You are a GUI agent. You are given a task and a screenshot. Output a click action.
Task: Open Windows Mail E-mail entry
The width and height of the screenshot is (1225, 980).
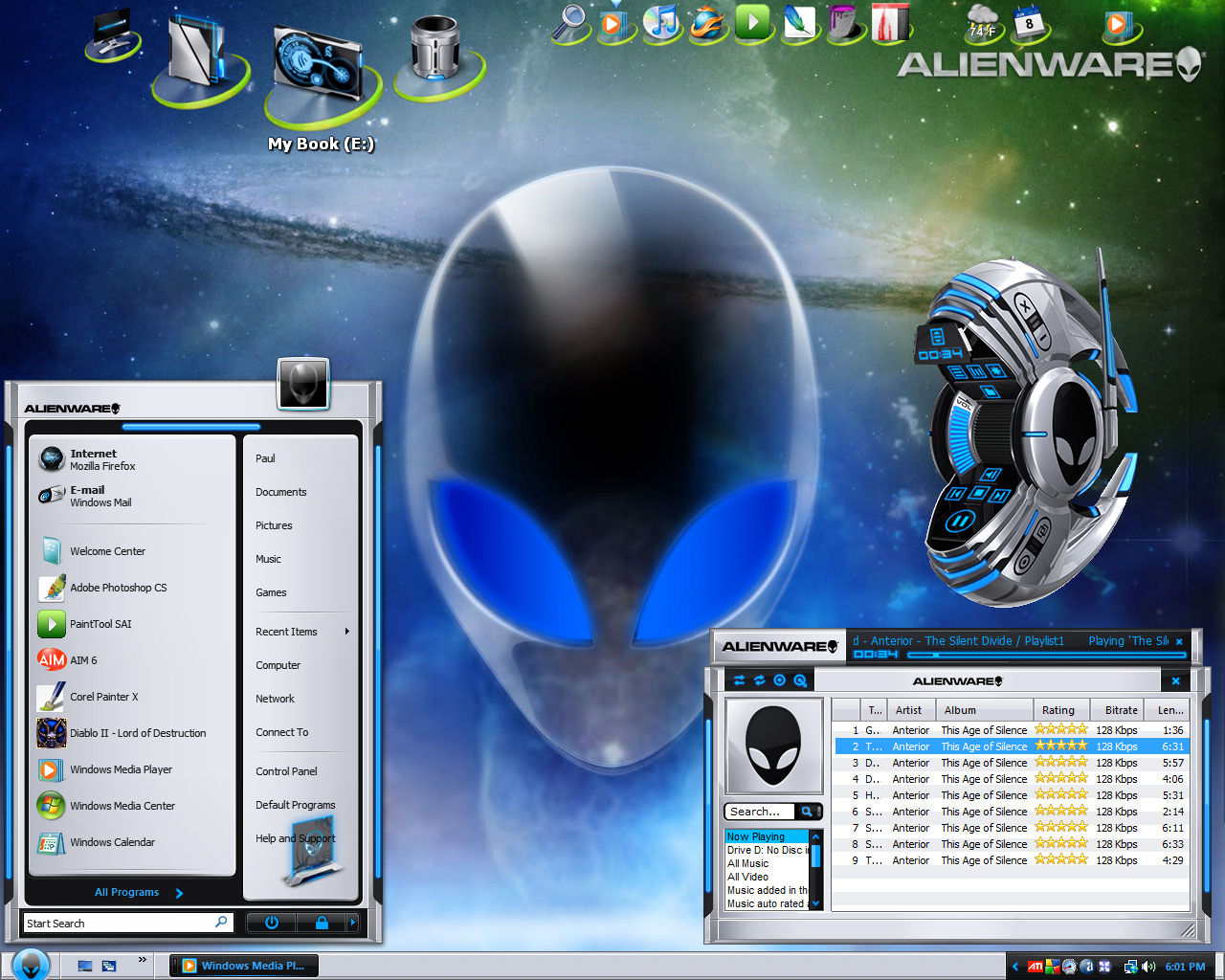[132, 496]
